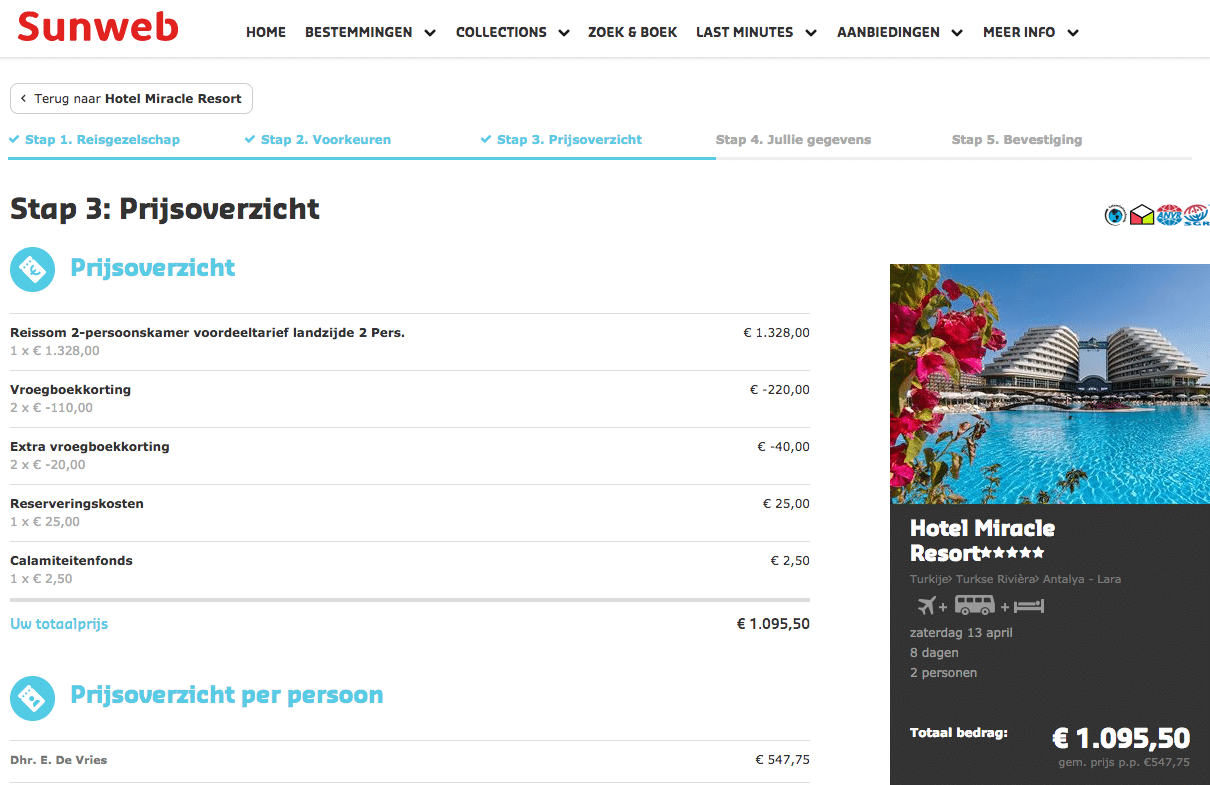The height and width of the screenshot is (785, 1210).
Task: Click the total price € 1.095,50 in price table
Action: coord(773,624)
